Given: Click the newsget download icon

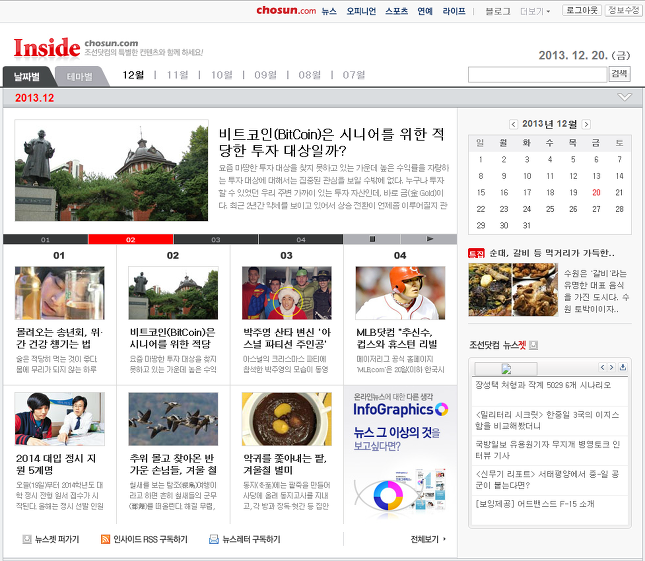Looking at the screenshot, I should point(623,367).
